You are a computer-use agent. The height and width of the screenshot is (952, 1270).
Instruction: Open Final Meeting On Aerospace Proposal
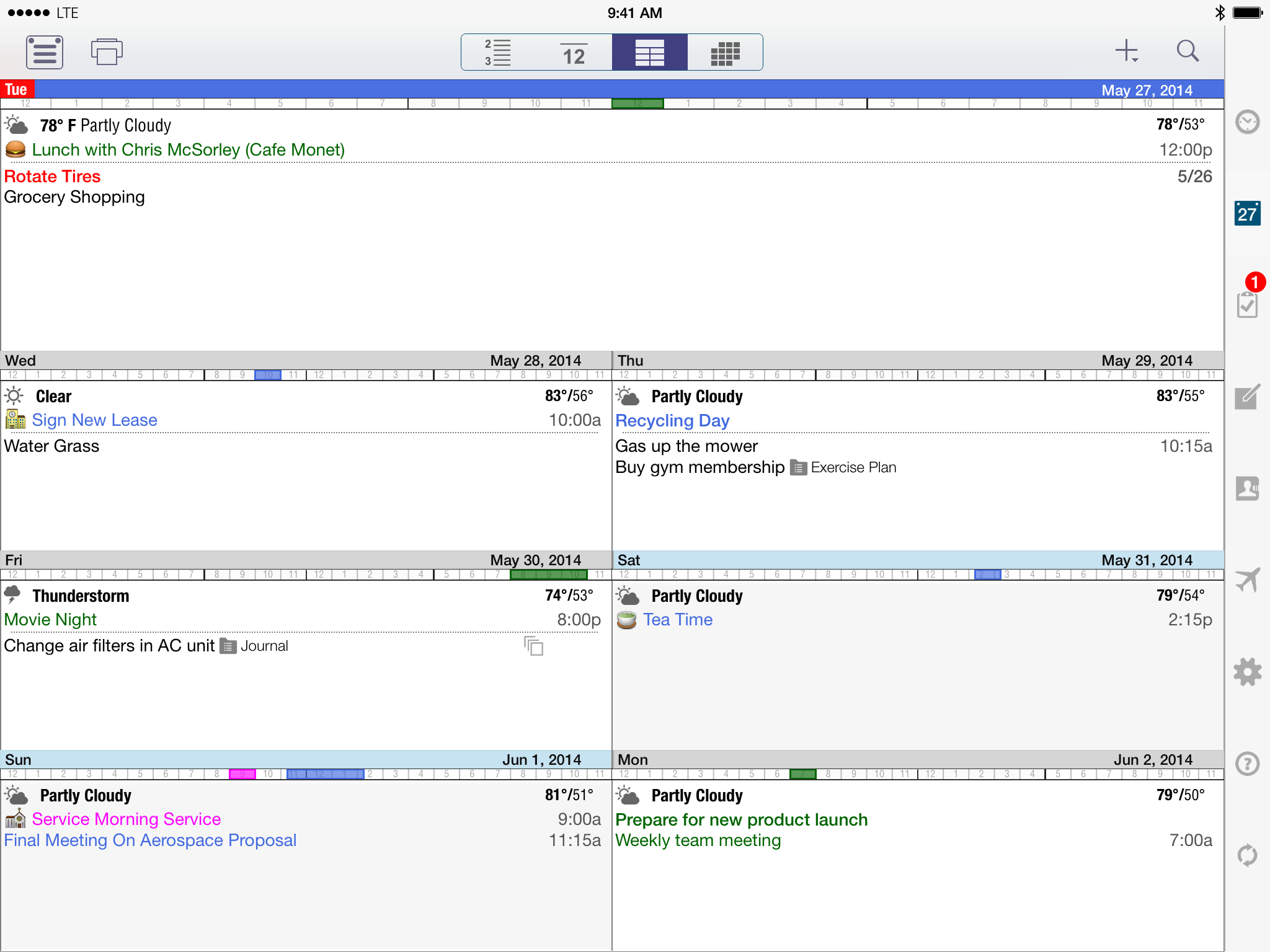[x=150, y=840]
